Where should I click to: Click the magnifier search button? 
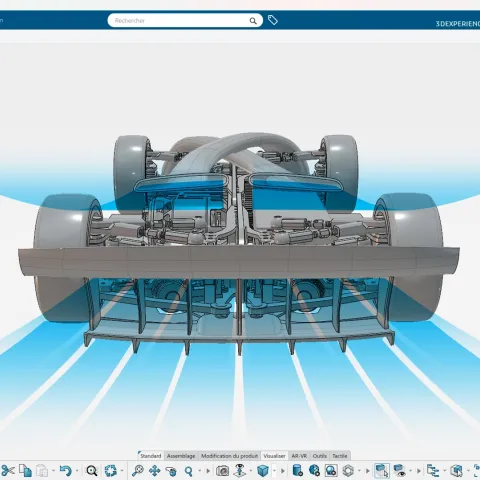pyautogui.click(x=253, y=21)
